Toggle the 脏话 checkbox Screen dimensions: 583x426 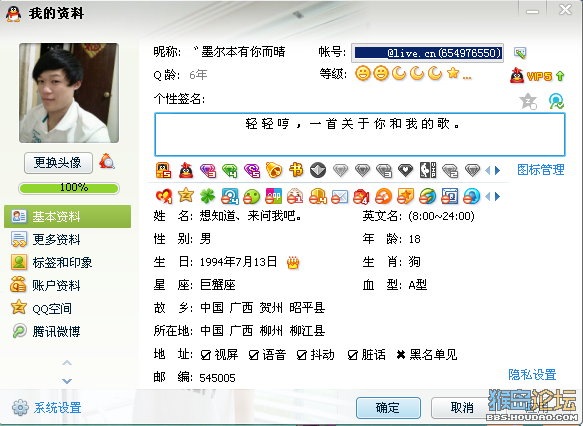[352, 355]
